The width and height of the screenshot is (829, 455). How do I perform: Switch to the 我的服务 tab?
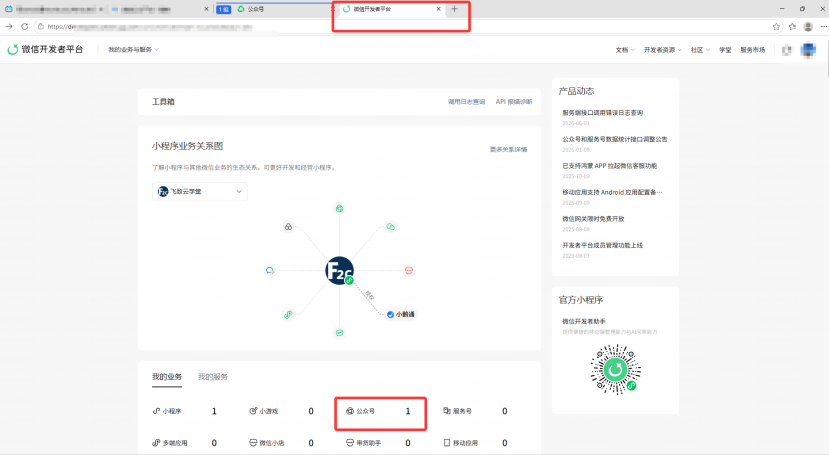(x=213, y=377)
